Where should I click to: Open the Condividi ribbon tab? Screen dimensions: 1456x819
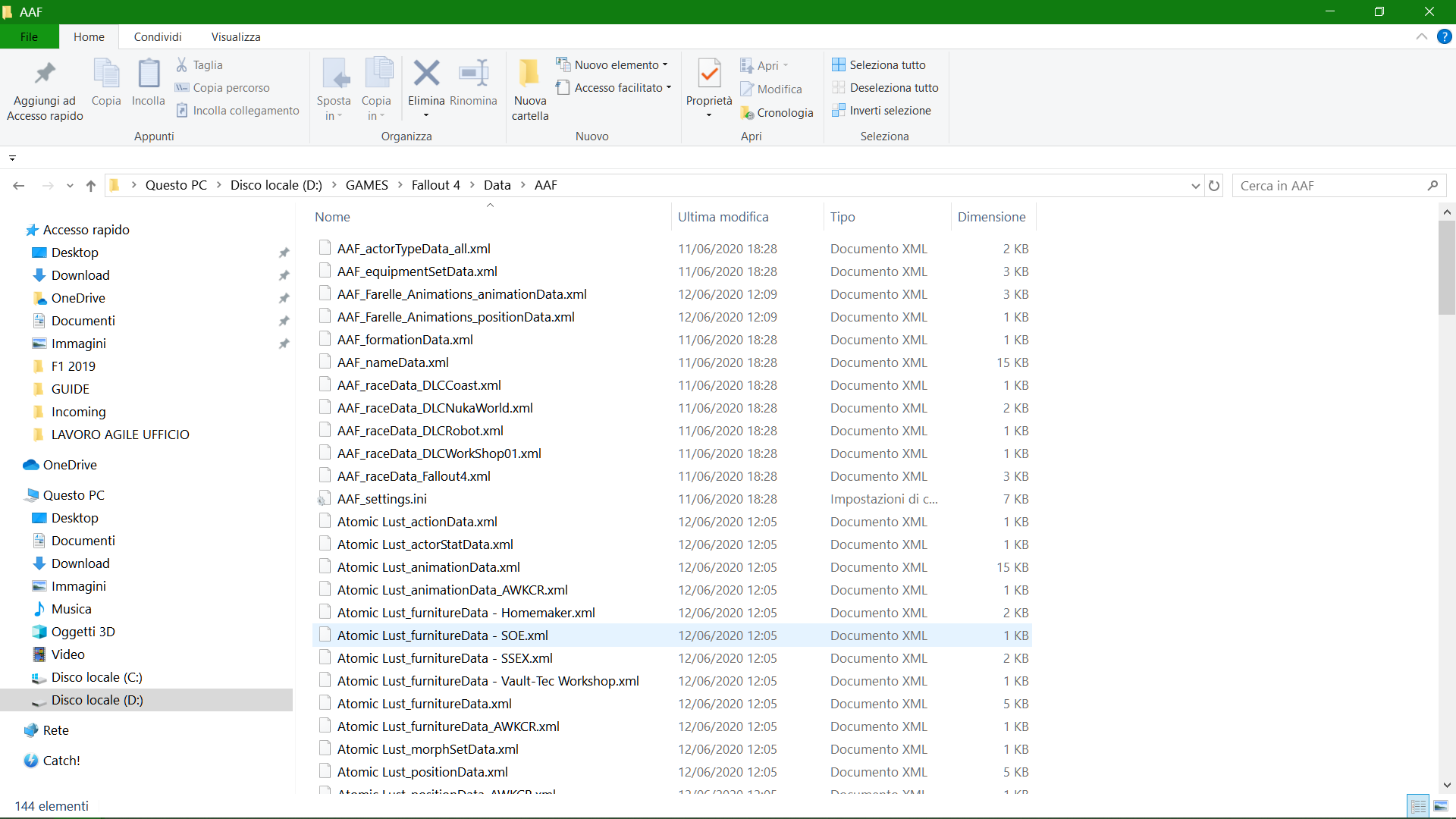(x=158, y=36)
